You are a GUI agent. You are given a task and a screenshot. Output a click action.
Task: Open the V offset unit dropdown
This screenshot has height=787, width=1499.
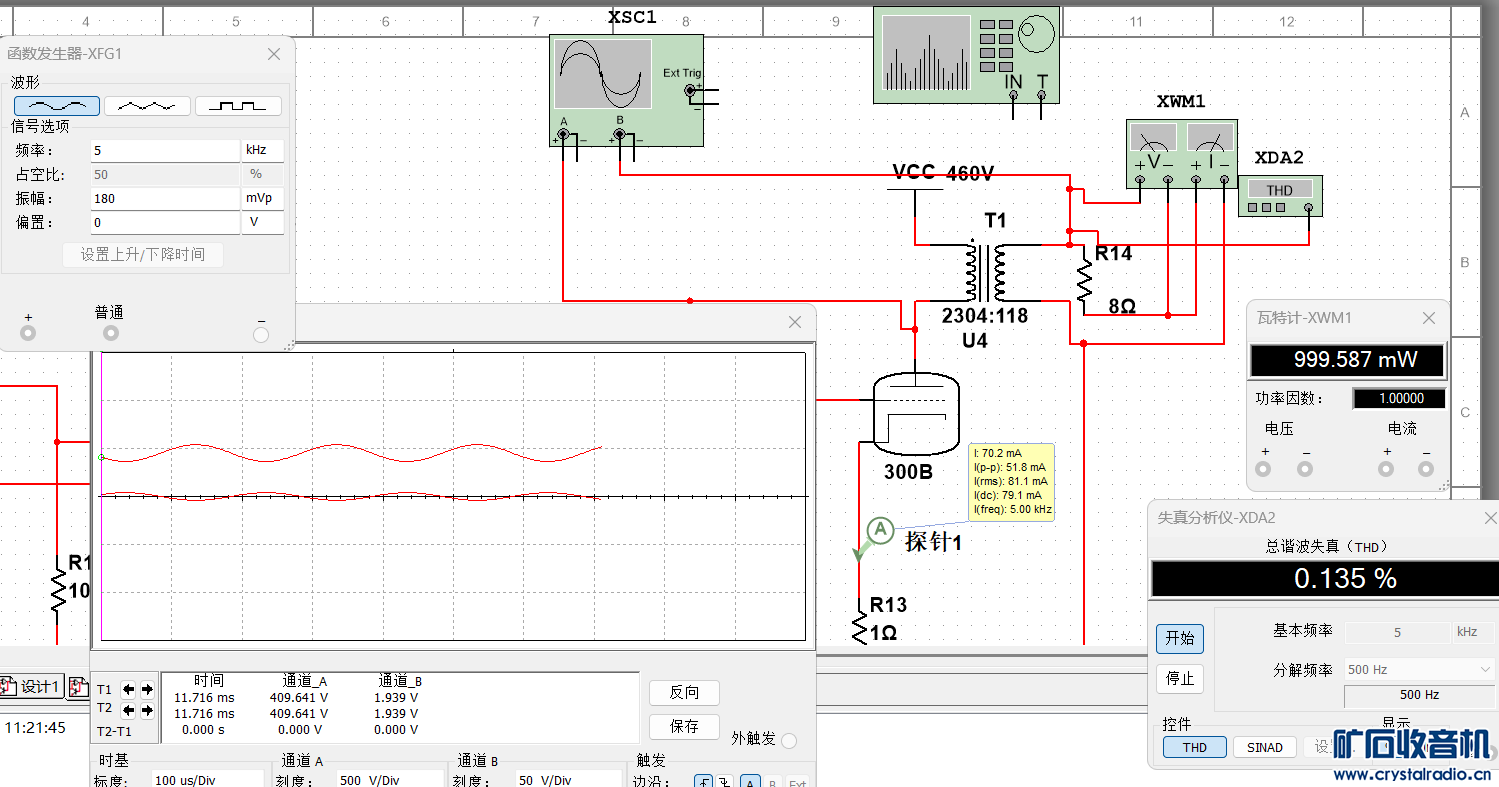pos(263,223)
